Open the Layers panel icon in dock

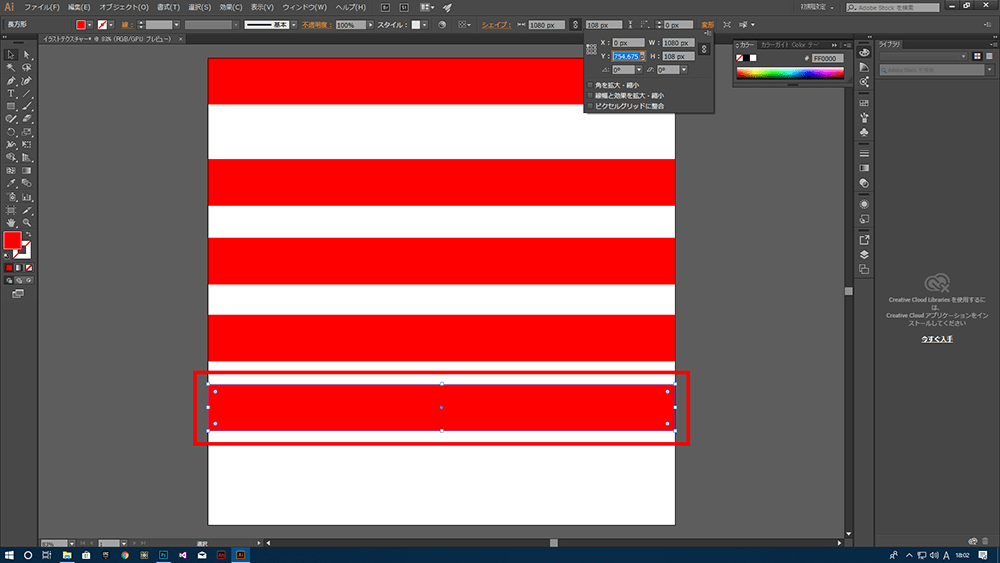pos(864,254)
